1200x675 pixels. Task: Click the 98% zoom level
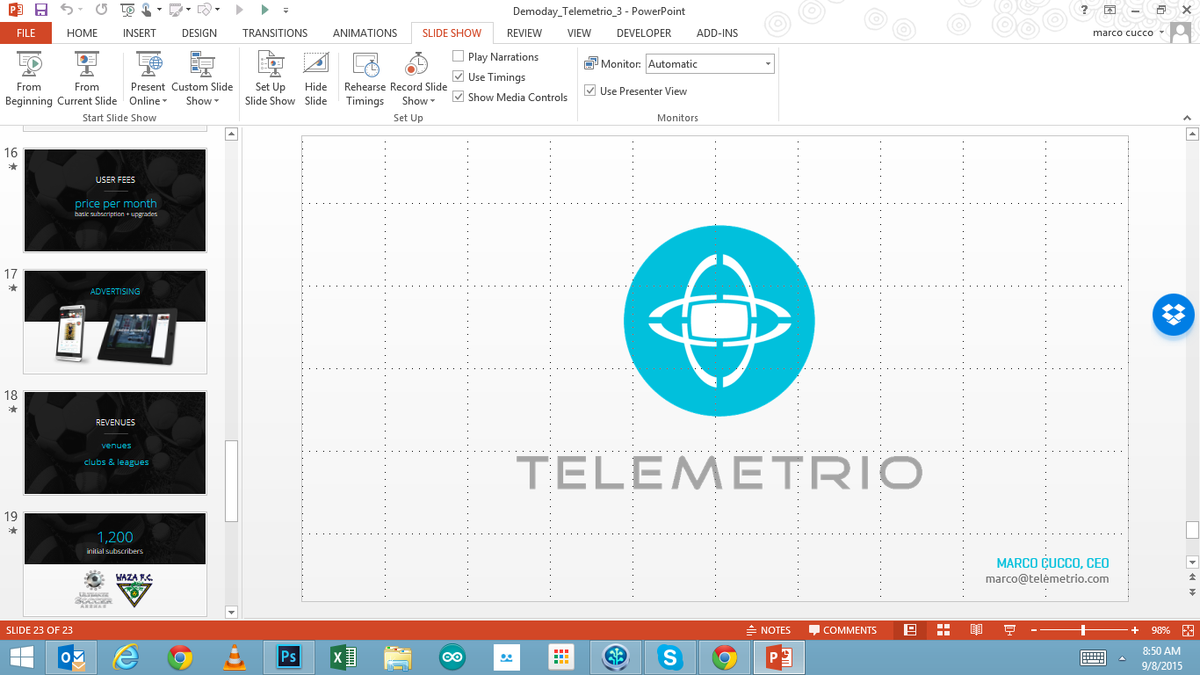pos(1160,630)
